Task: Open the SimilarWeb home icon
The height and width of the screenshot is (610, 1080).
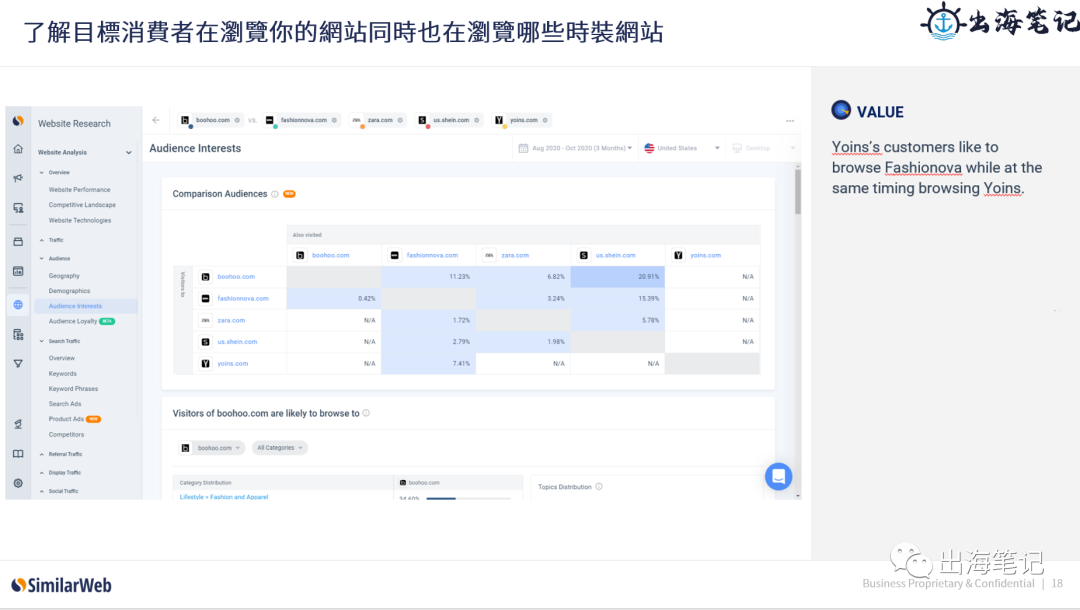Action: (x=17, y=148)
